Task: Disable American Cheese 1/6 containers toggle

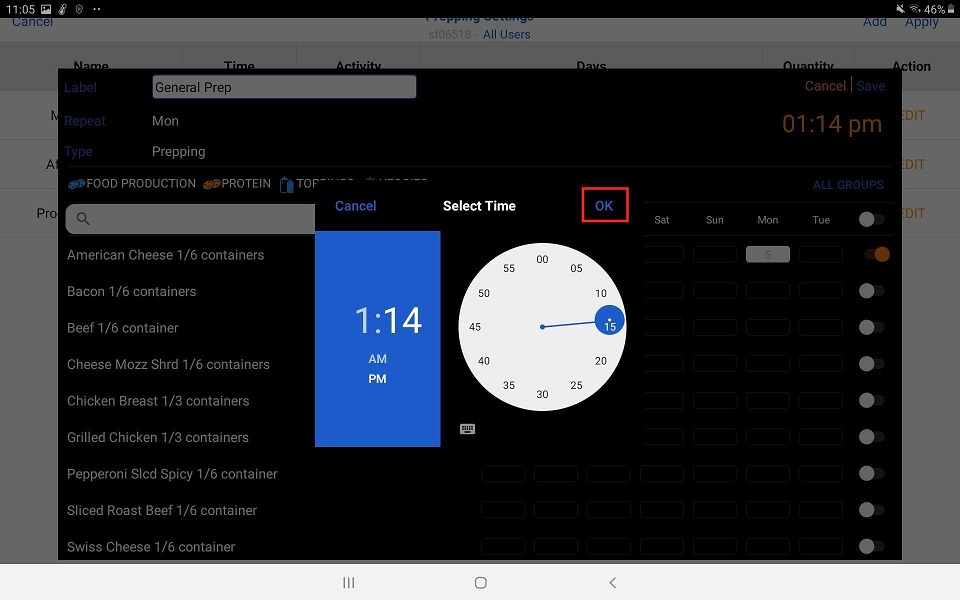Action: [x=876, y=254]
